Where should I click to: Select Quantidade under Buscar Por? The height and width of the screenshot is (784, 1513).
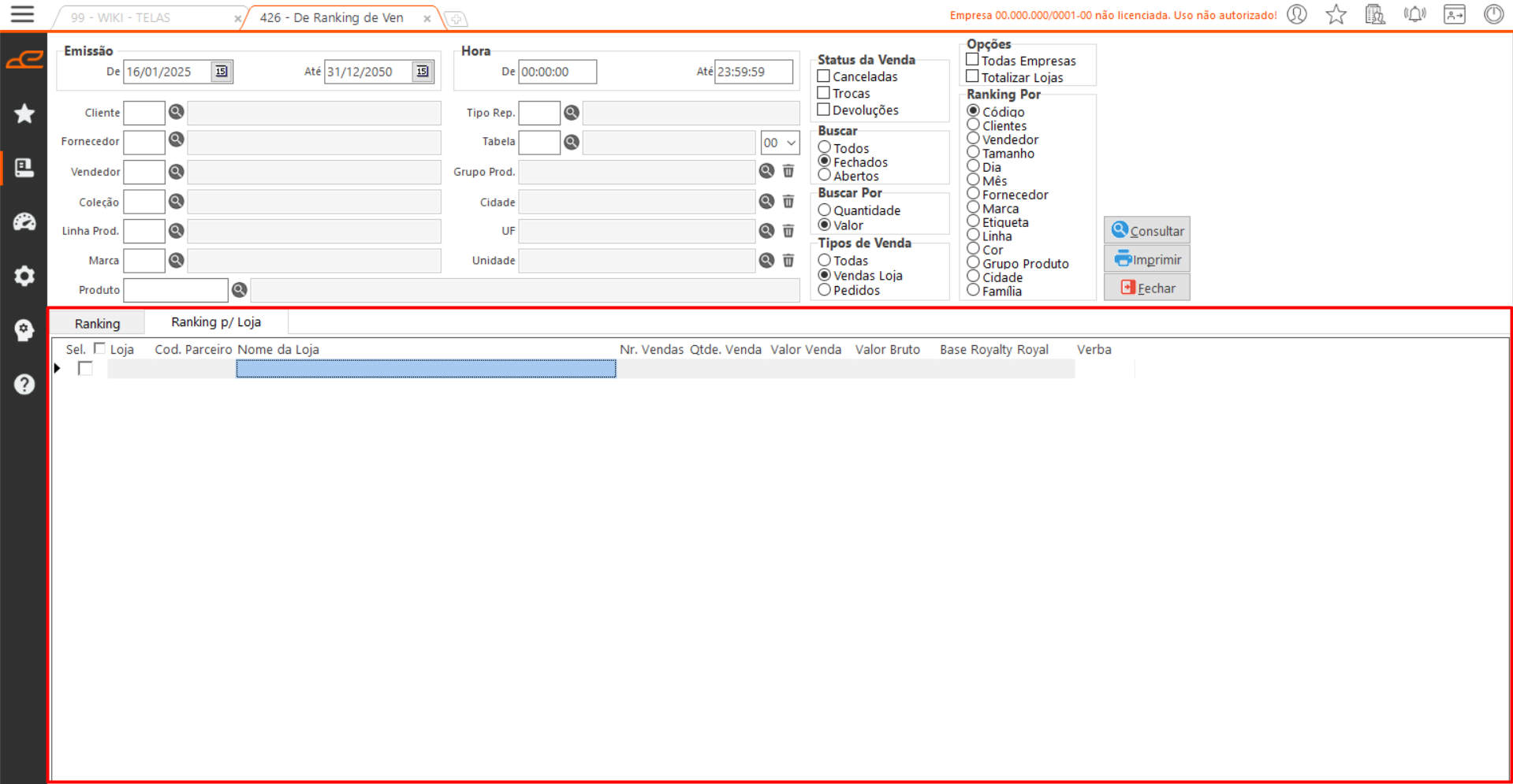[825, 210]
